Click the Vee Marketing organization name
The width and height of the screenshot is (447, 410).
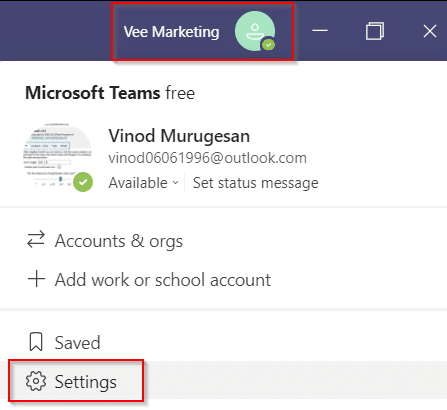click(x=171, y=32)
